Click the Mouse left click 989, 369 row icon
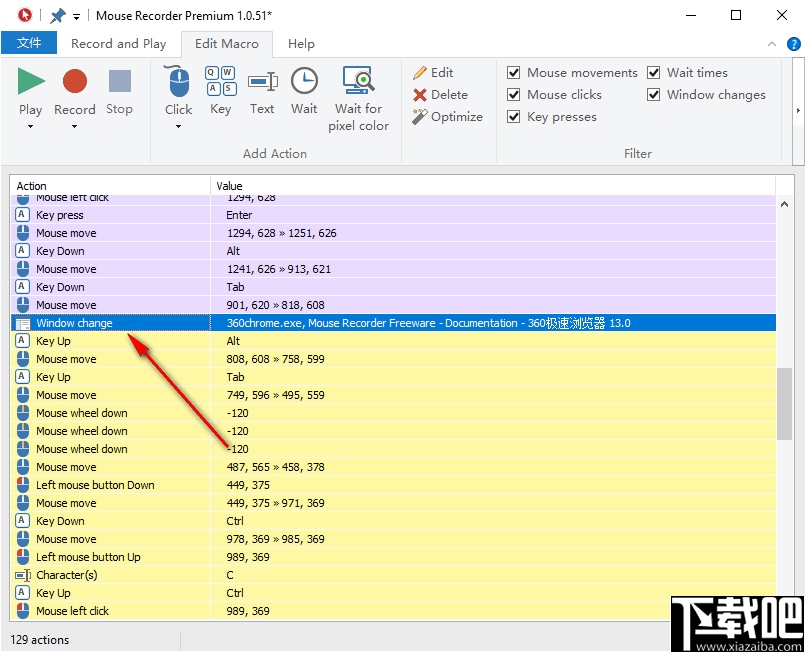Screen dimensions: 806x652 (x=23, y=611)
